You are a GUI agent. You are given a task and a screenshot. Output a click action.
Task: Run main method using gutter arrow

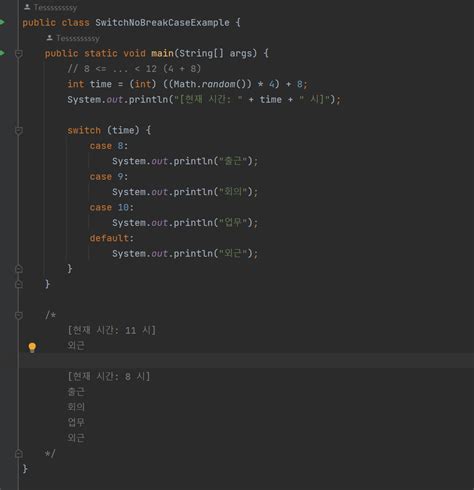click(2, 53)
